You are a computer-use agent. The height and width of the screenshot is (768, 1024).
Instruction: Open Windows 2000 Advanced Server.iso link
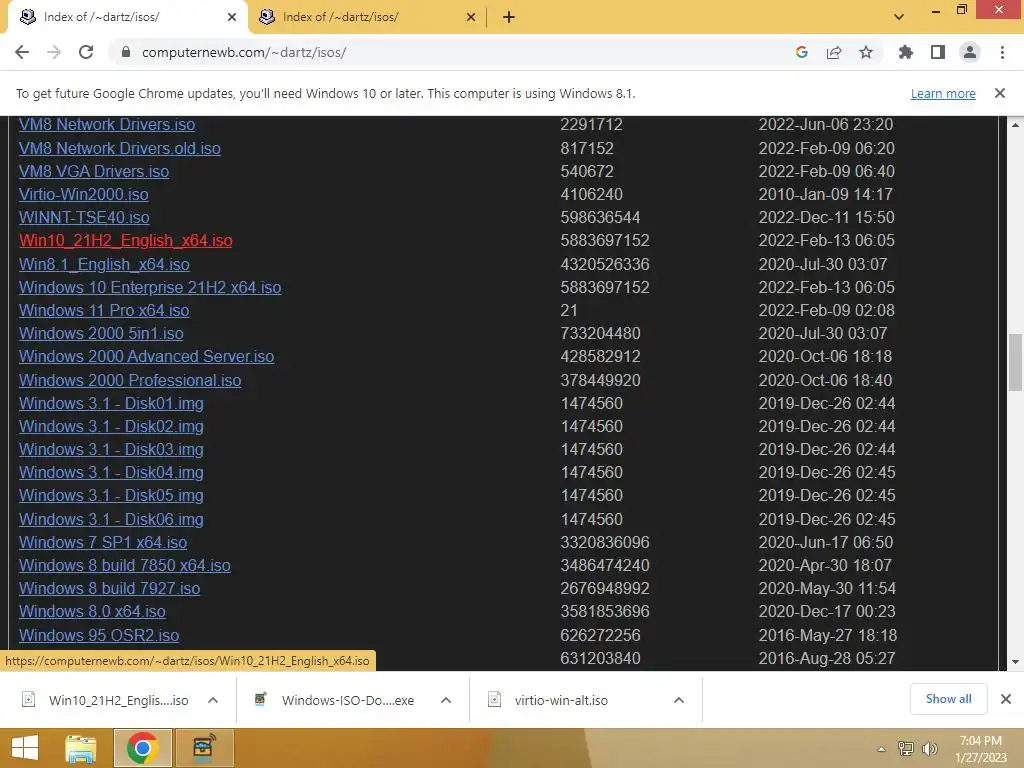click(146, 356)
